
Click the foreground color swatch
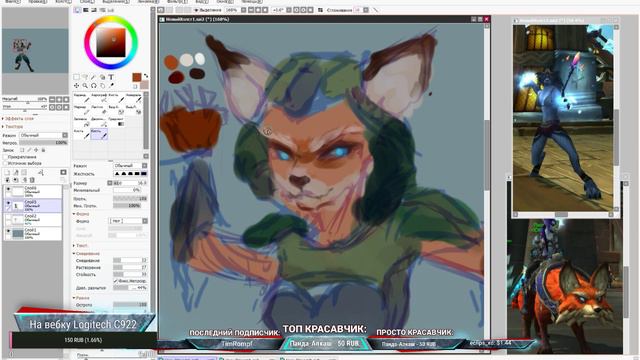point(137,77)
